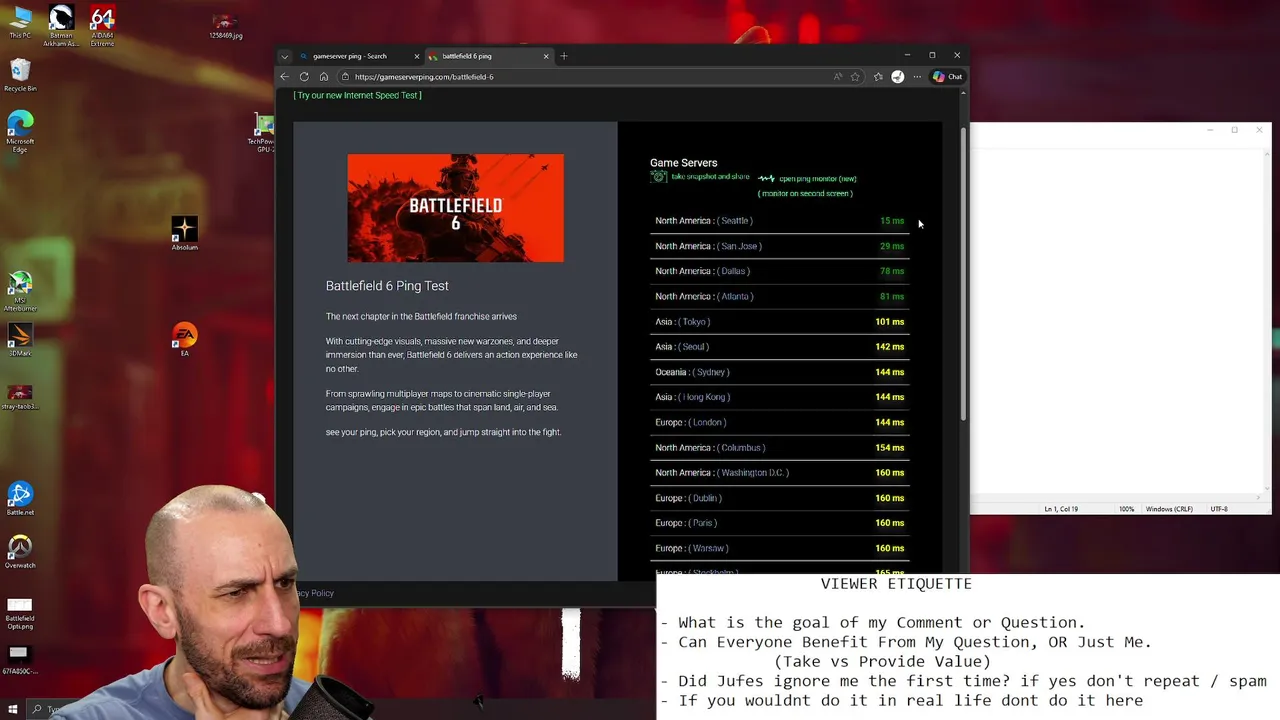Open the browser profile avatar

(897, 77)
